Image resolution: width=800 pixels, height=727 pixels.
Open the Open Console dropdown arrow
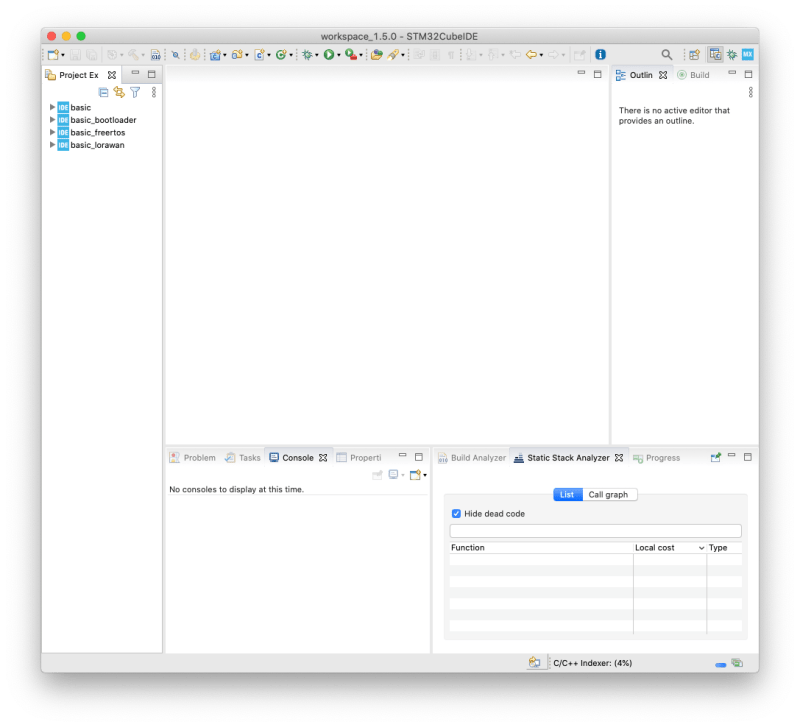[x=425, y=475]
